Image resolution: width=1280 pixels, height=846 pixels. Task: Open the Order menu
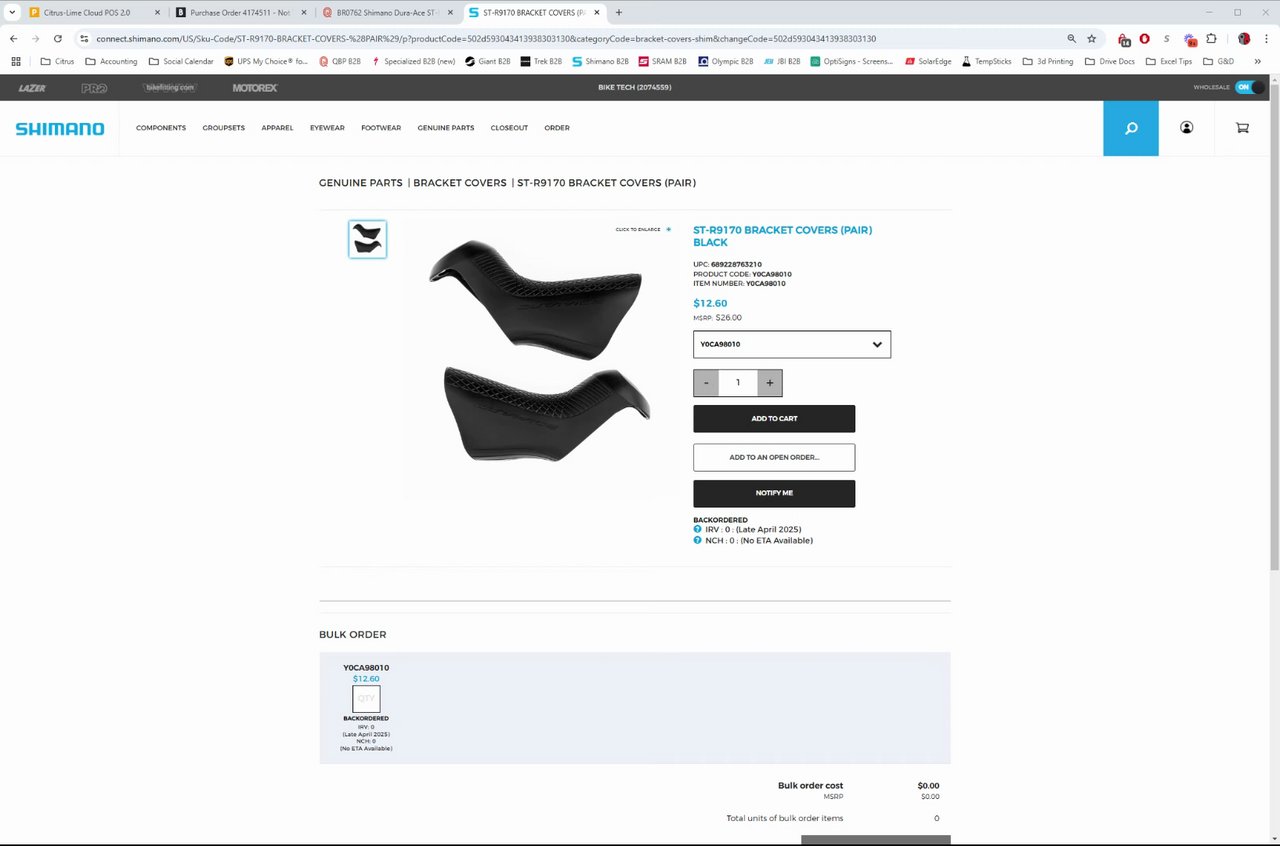click(x=557, y=128)
